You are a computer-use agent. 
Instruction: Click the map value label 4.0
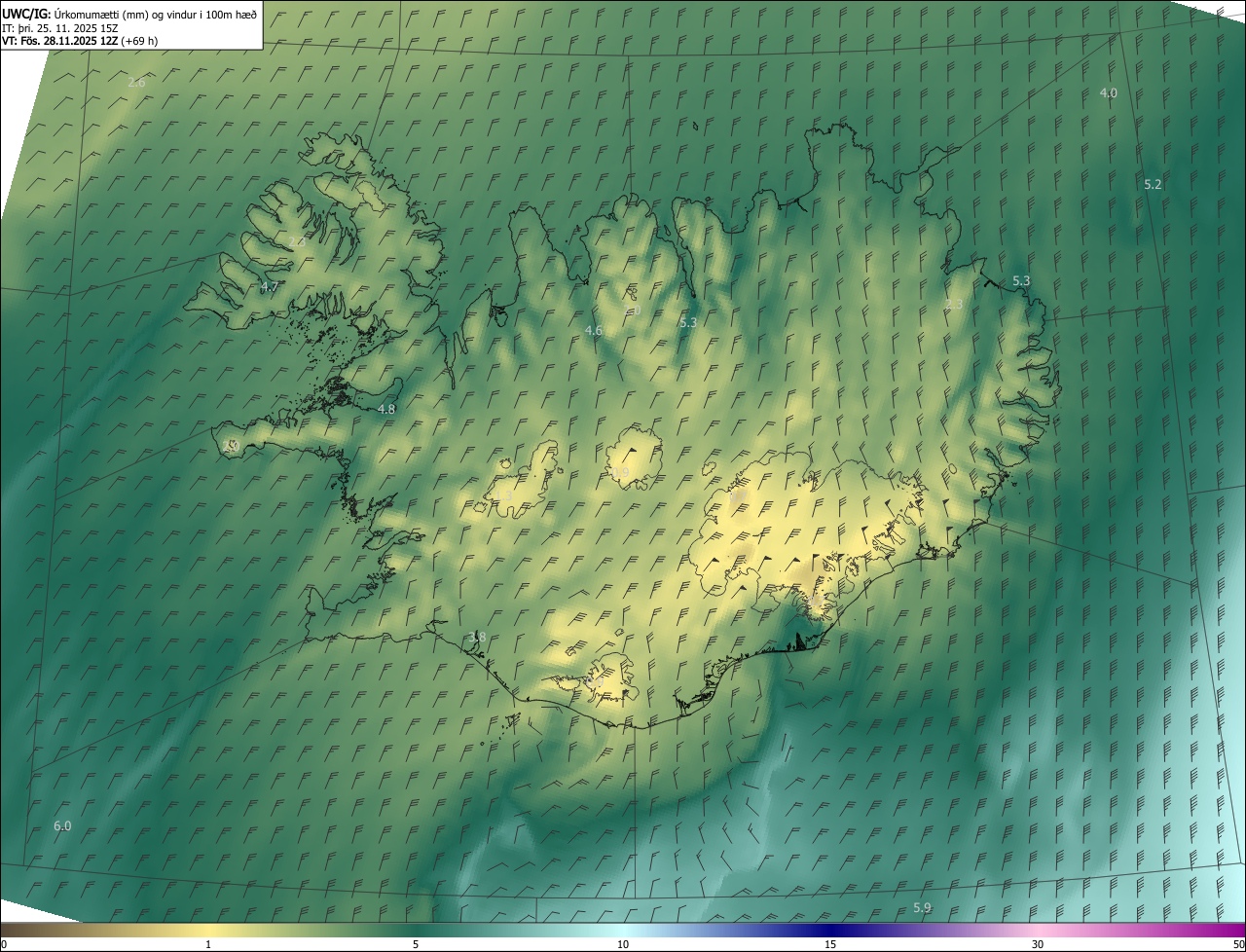pyautogui.click(x=1109, y=92)
